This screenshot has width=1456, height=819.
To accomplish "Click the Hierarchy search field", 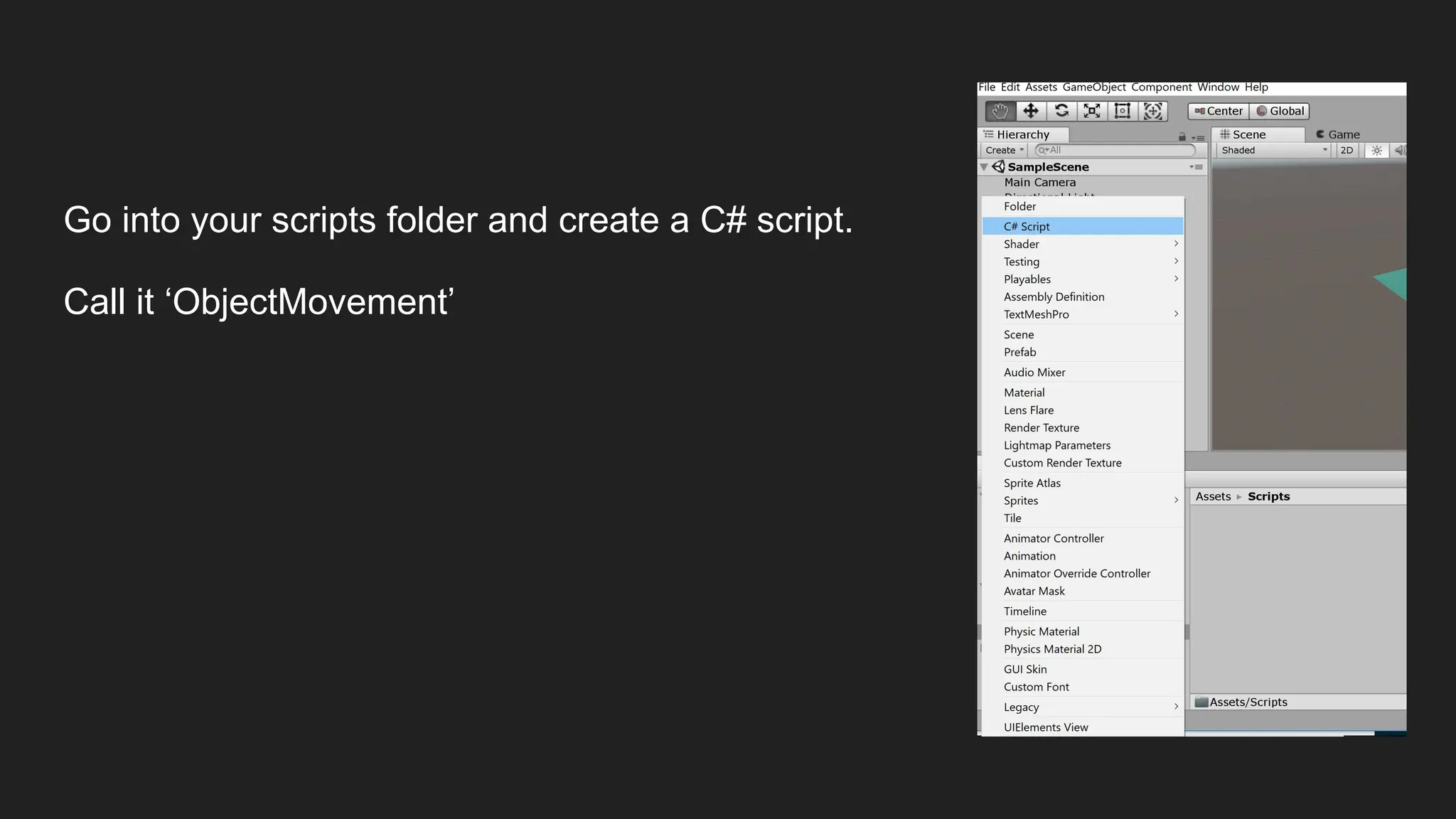I will (x=1115, y=150).
